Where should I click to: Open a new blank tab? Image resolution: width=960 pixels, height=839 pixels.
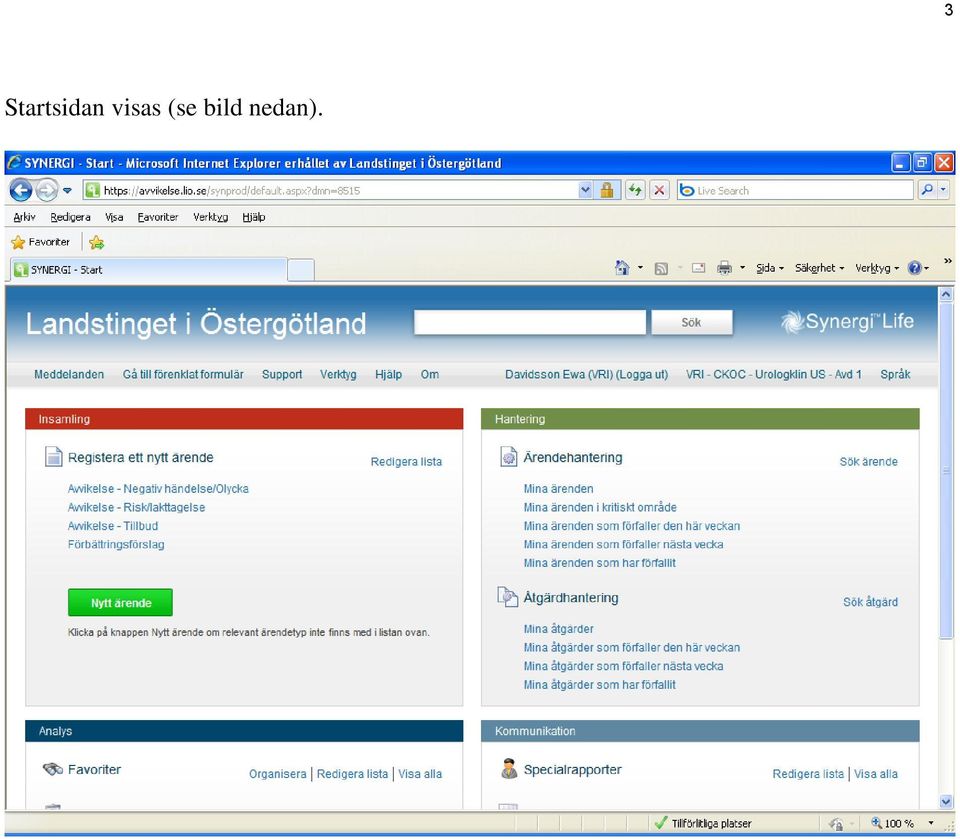[x=301, y=270]
